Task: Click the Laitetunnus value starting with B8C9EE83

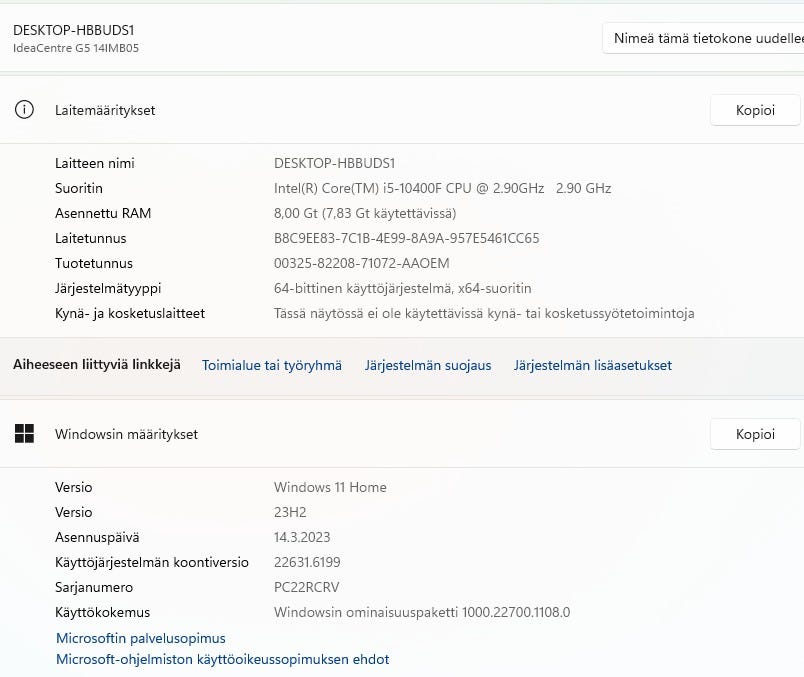Action: [406, 238]
